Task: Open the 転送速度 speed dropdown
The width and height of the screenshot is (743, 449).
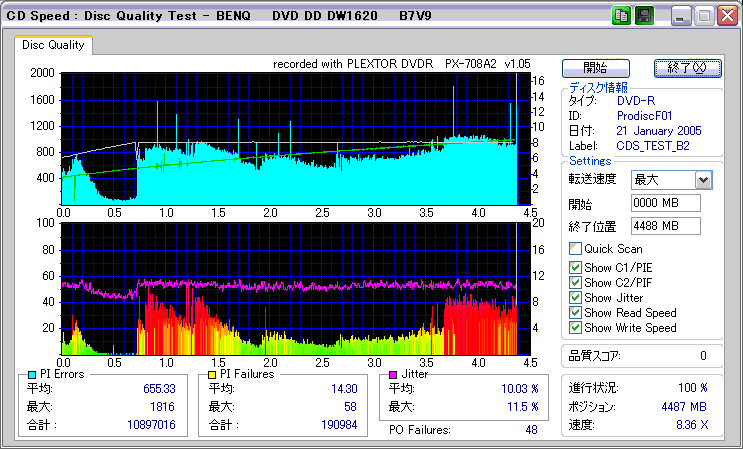Action: [703, 180]
